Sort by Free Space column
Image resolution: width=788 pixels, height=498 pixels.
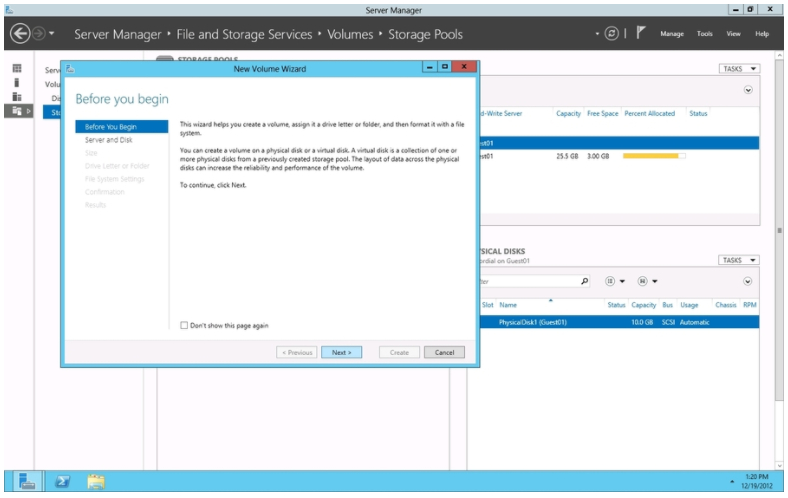[x=603, y=114]
